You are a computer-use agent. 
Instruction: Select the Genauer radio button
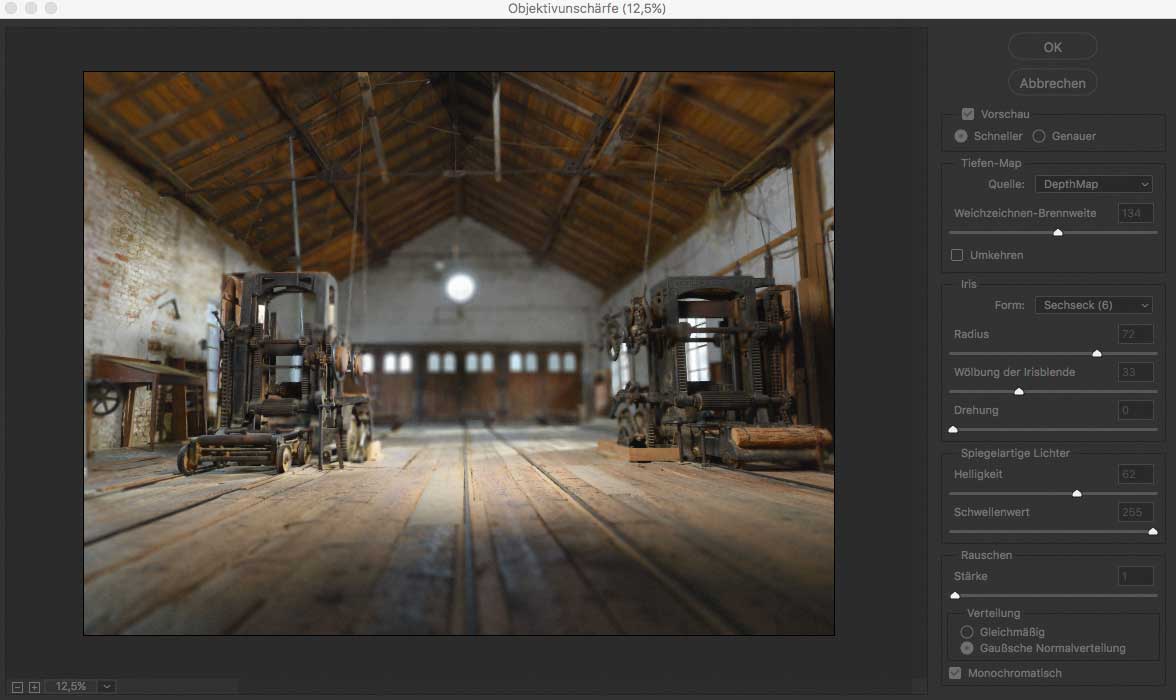[x=1039, y=136]
